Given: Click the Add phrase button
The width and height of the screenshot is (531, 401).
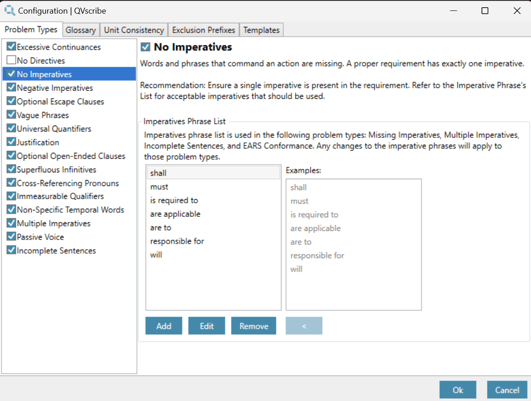Looking at the screenshot, I should pos(164,326).
